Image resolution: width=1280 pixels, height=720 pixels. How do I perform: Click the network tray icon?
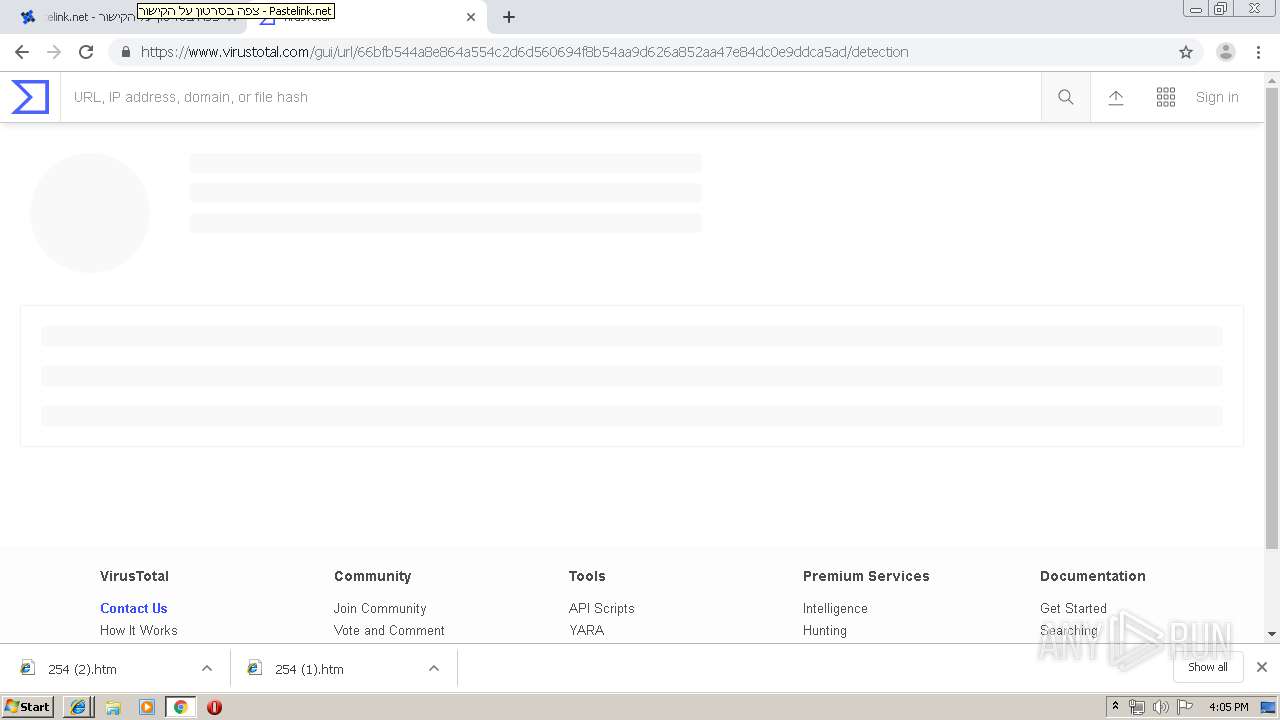pos(1137,707)
